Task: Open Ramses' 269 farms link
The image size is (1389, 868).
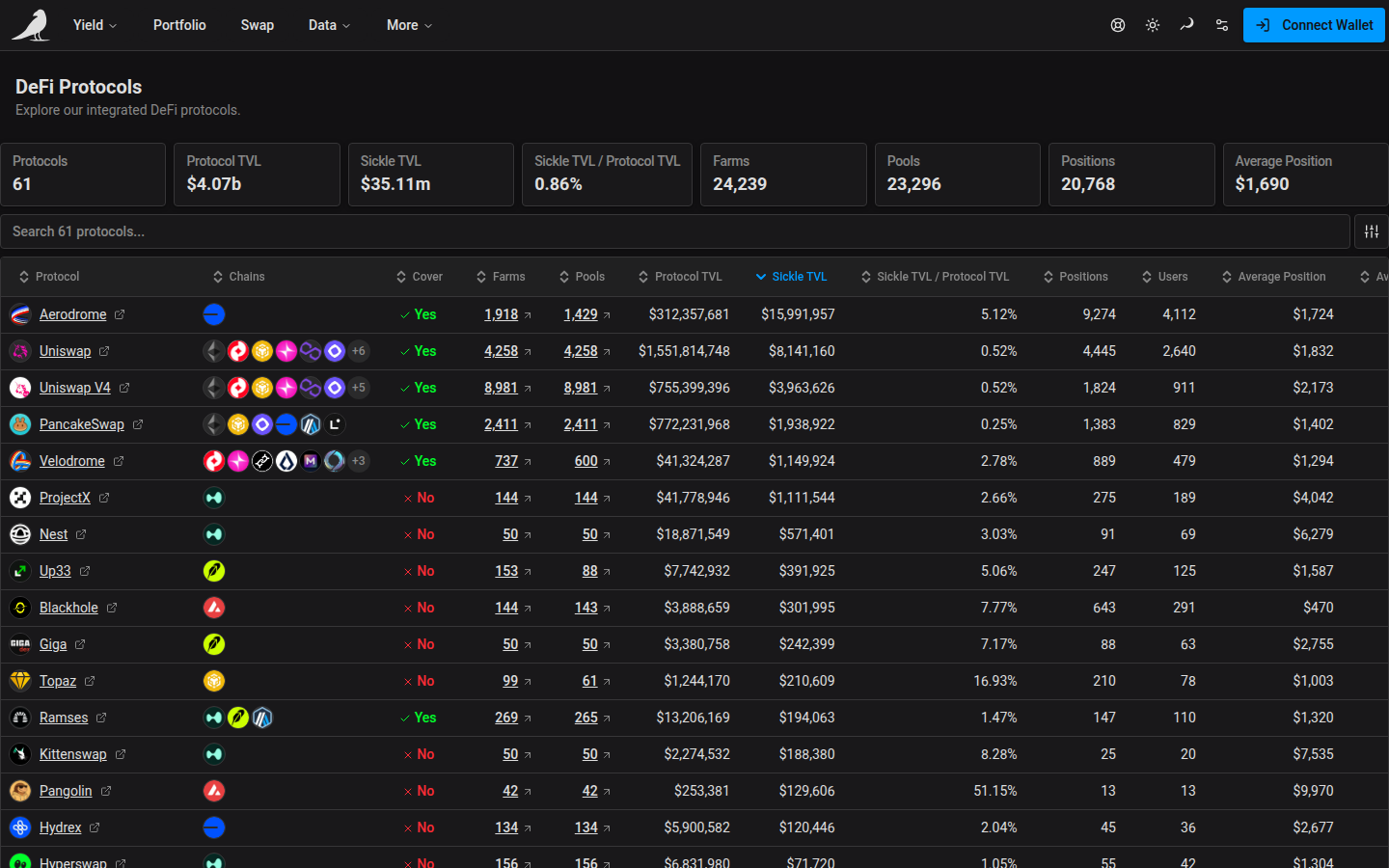Action: pos(506,718)
